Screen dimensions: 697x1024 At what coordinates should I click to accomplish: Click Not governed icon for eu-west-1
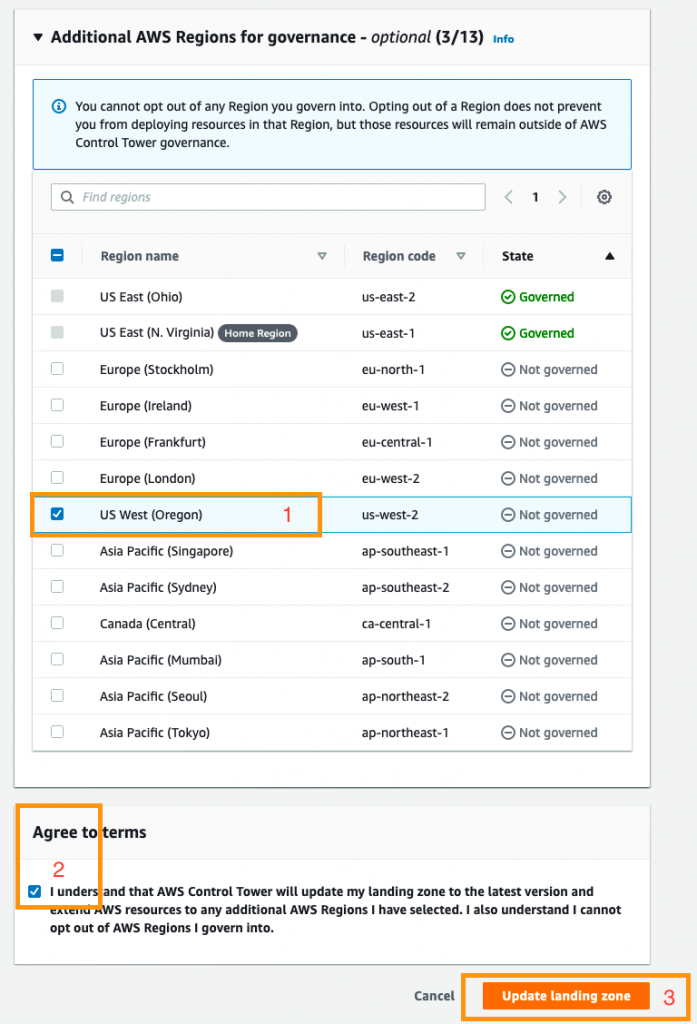tap(508, 406)
